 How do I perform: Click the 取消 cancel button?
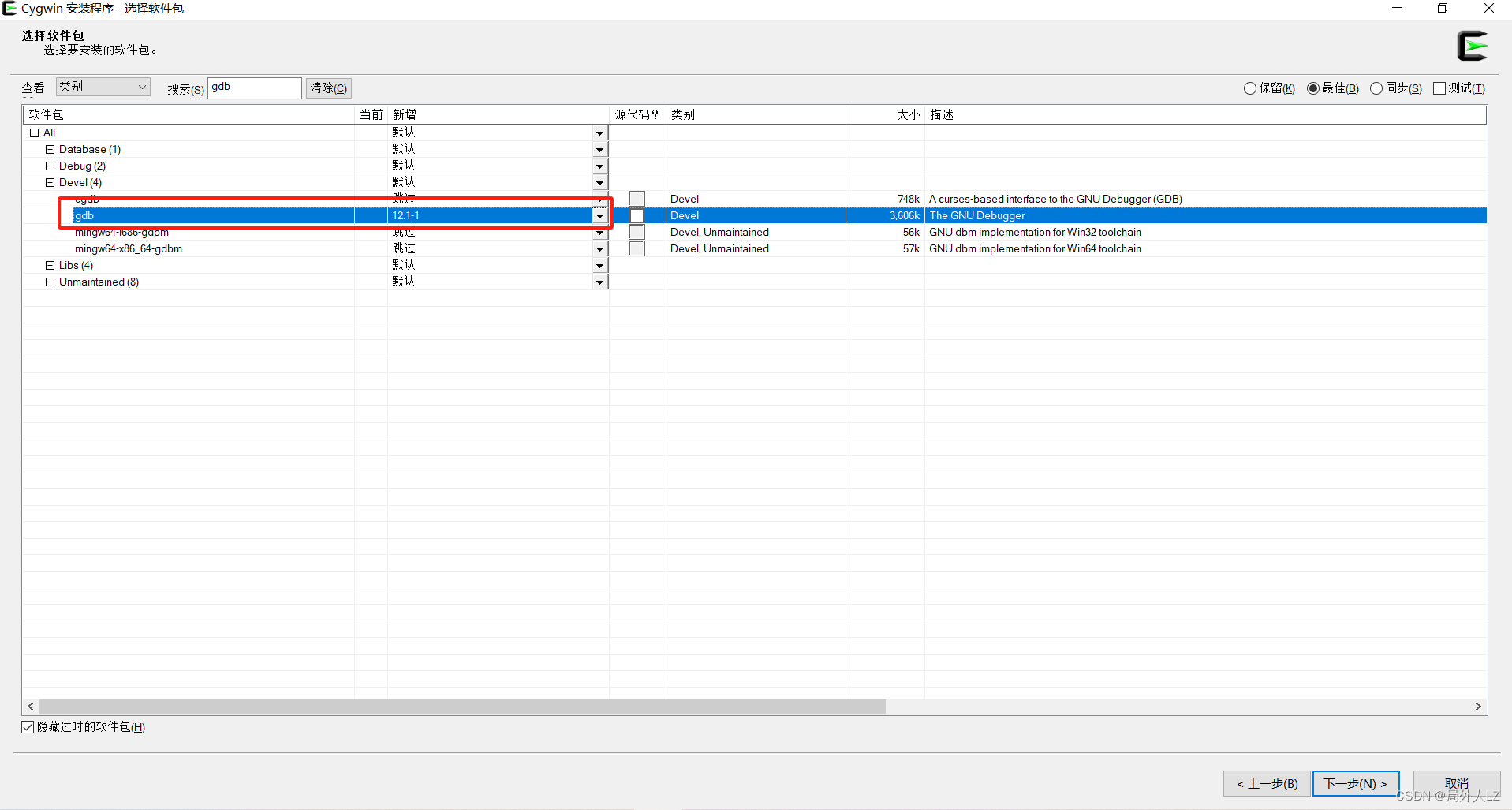point(1456,783)
